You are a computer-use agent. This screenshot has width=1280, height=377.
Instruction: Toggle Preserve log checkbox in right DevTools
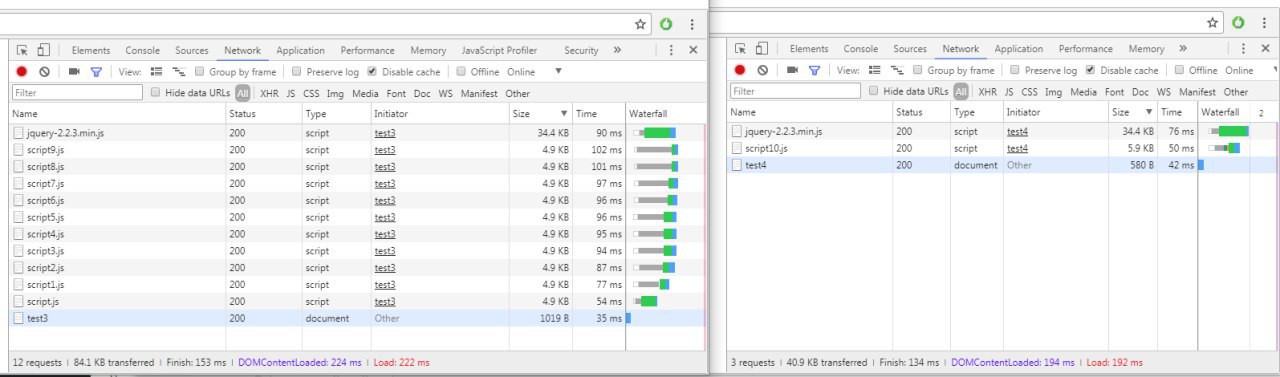click(x=1015, y=70)
